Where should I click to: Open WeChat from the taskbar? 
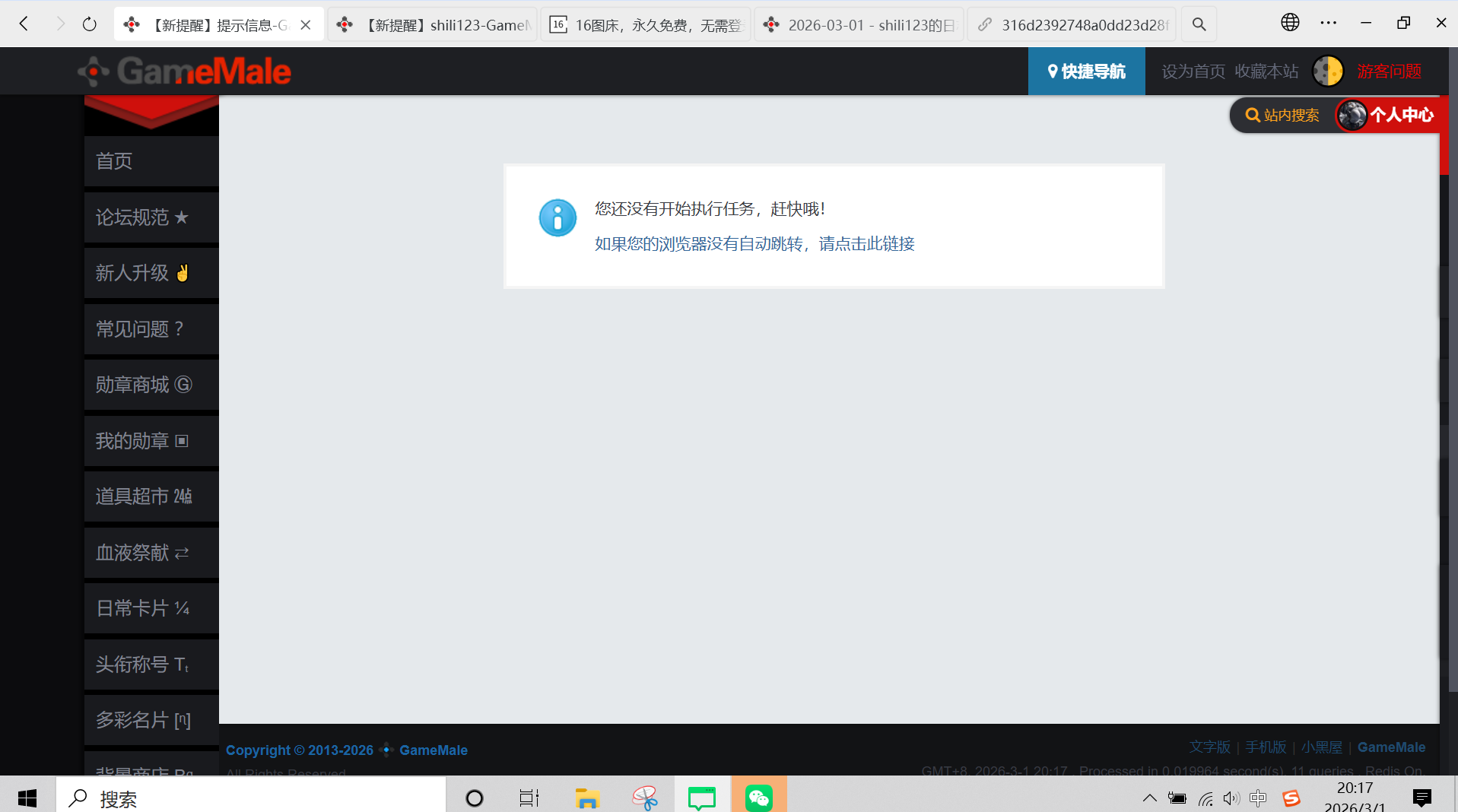tap(758, 798)
